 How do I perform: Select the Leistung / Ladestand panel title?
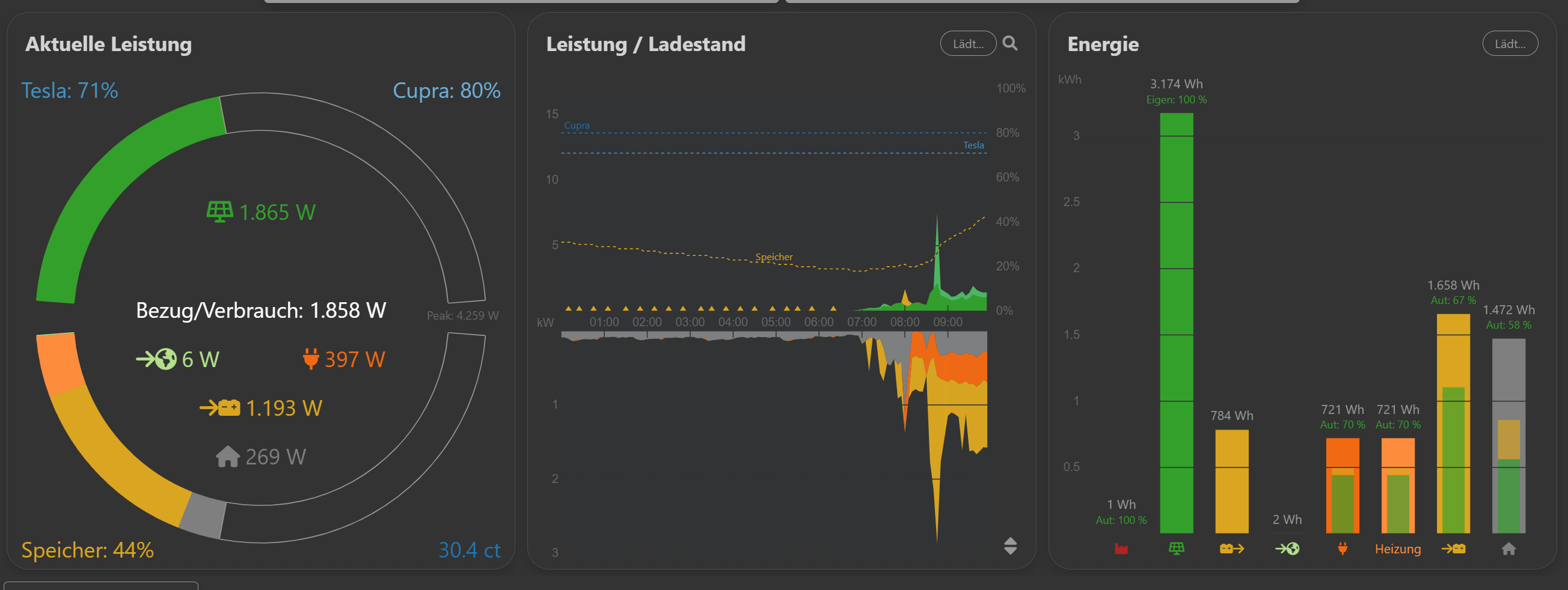coord(646,44)
